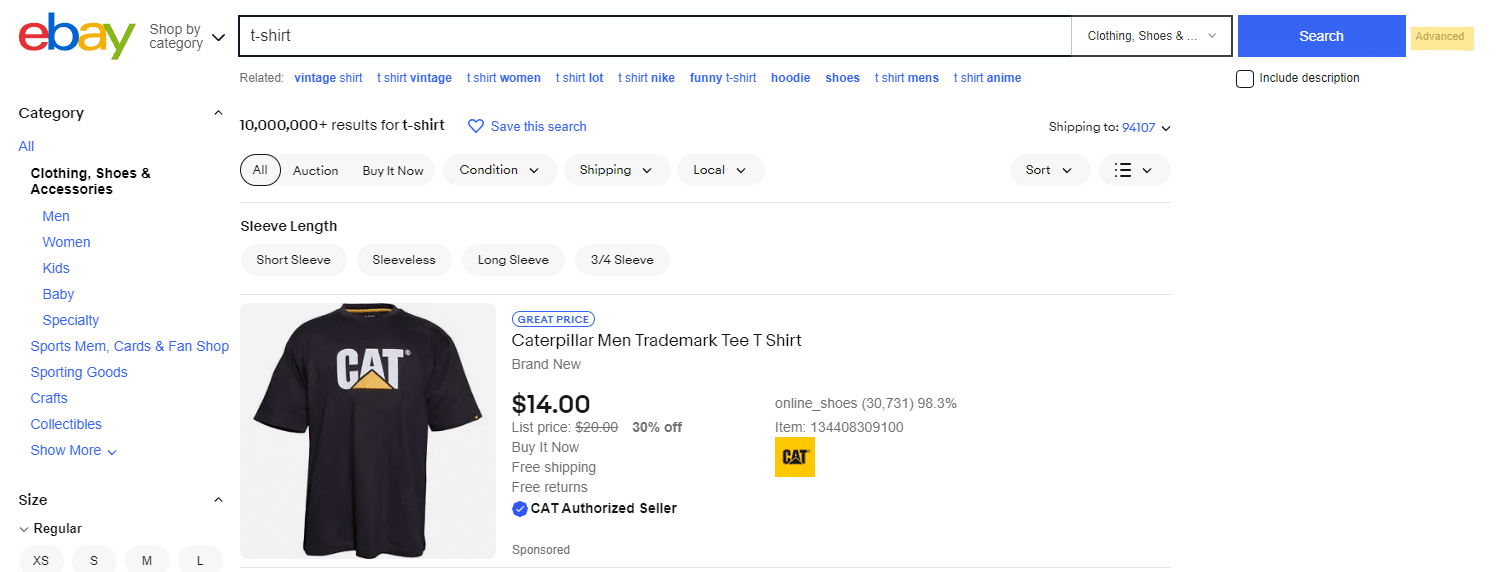Click the CAT brand logo badge

coord(794,457)
